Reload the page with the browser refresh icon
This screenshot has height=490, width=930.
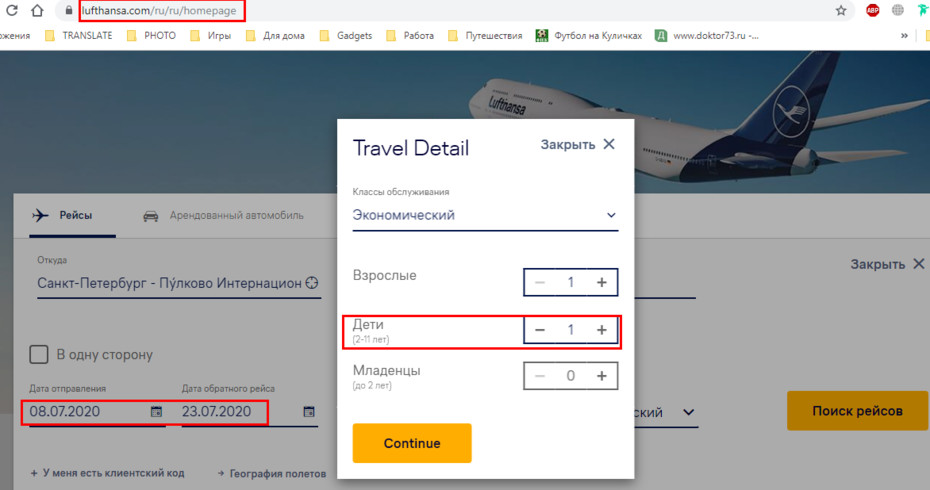12,10
